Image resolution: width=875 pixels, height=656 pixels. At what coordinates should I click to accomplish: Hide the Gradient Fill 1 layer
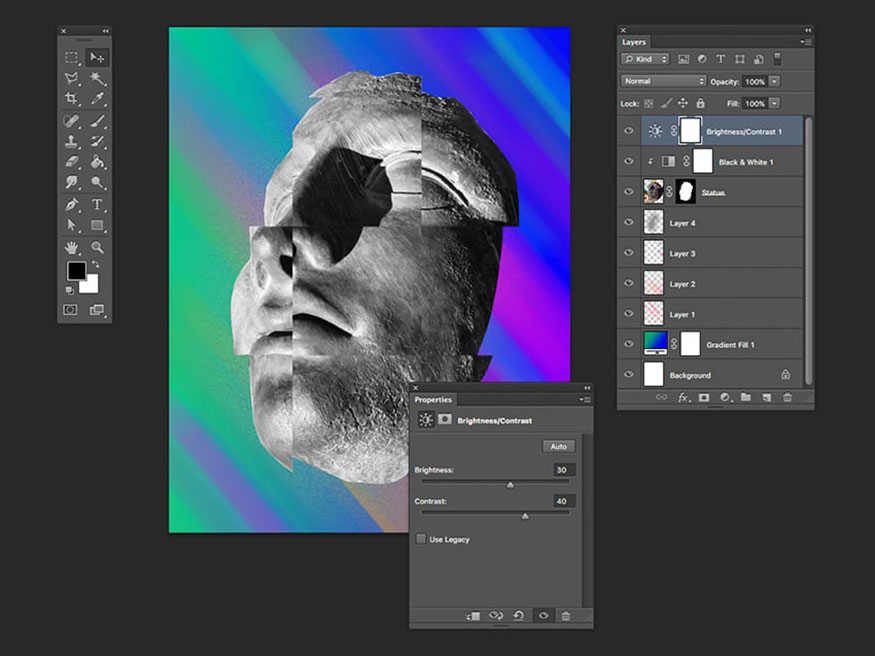629,344
